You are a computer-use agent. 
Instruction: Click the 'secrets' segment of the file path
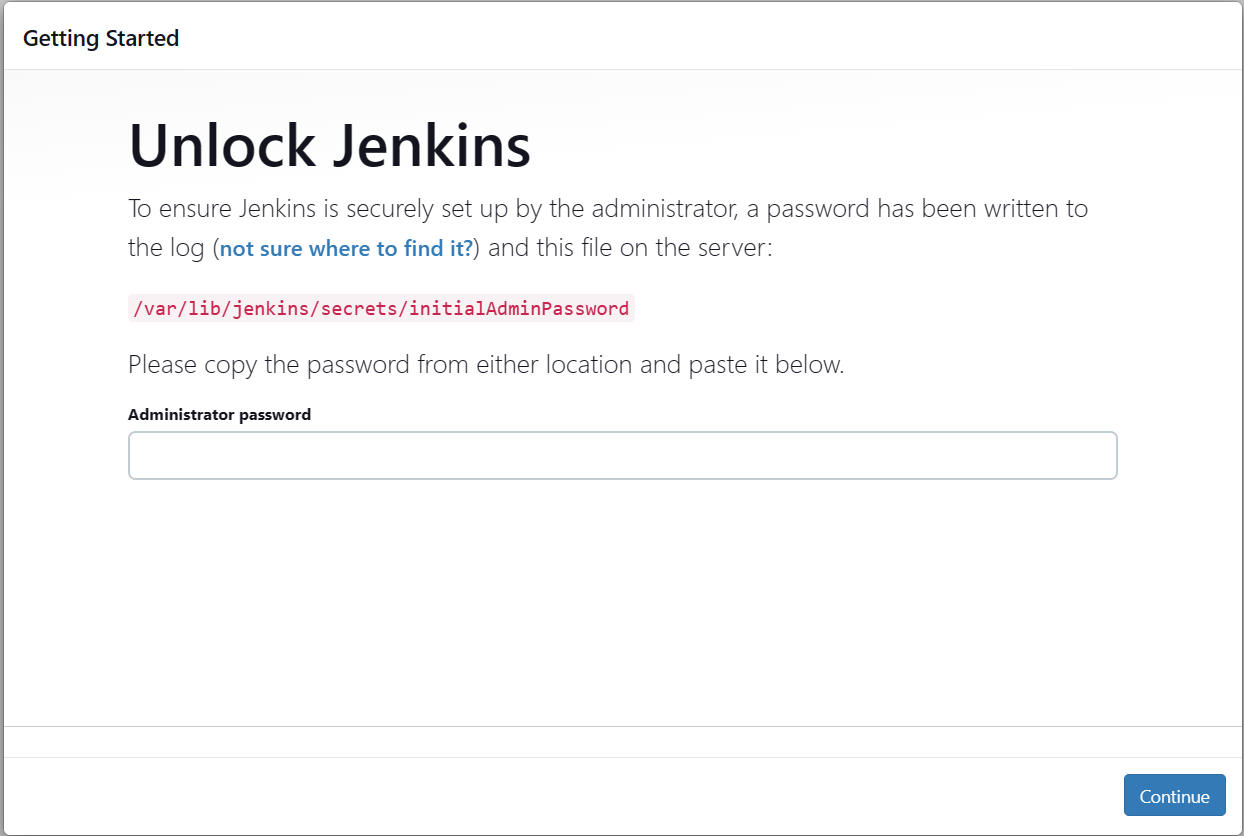click(361, 308)
